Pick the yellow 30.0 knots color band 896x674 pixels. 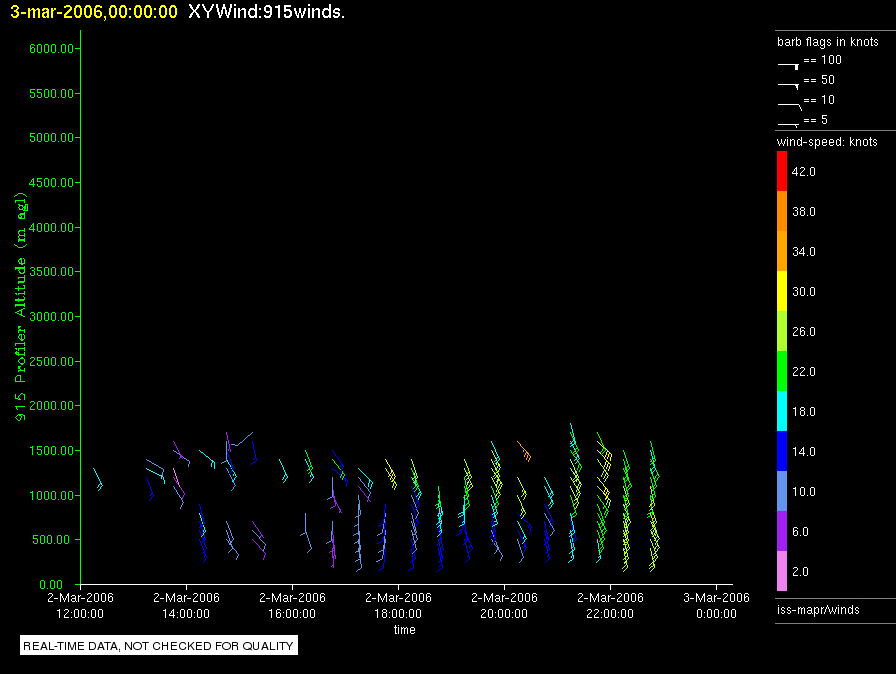click(x=782, y=291)
